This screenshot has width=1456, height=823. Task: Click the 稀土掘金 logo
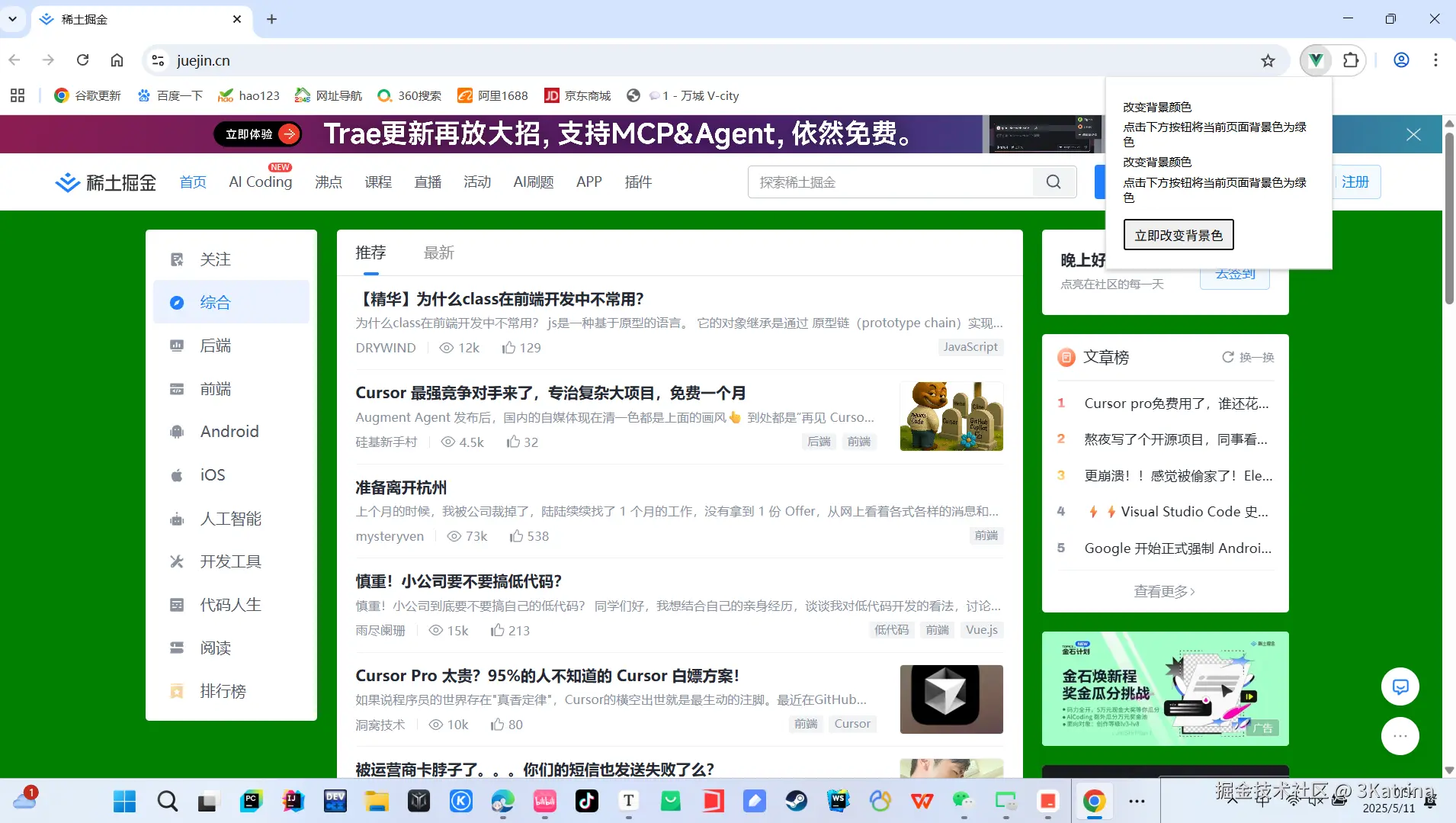(x=106, y=182)
